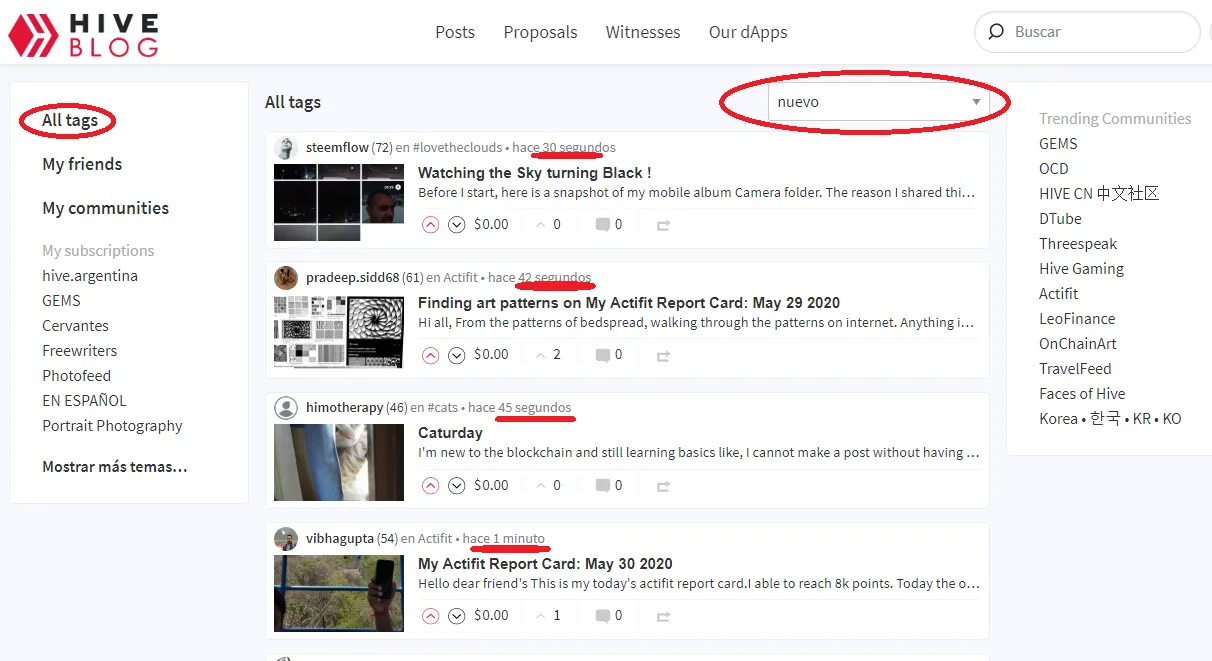
Task: Expand votes list showing 1 on May 30 post
Action: tap(548, 616)
